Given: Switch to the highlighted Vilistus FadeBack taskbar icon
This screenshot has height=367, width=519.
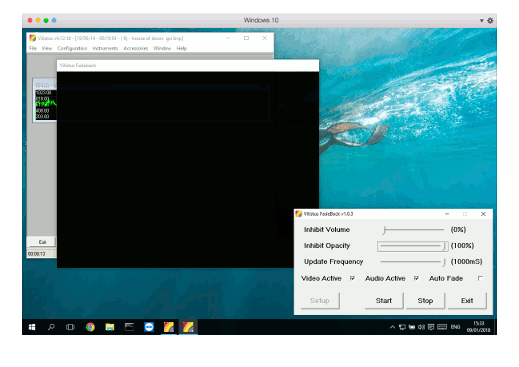Looking at the screenshot, I should 188,327.
